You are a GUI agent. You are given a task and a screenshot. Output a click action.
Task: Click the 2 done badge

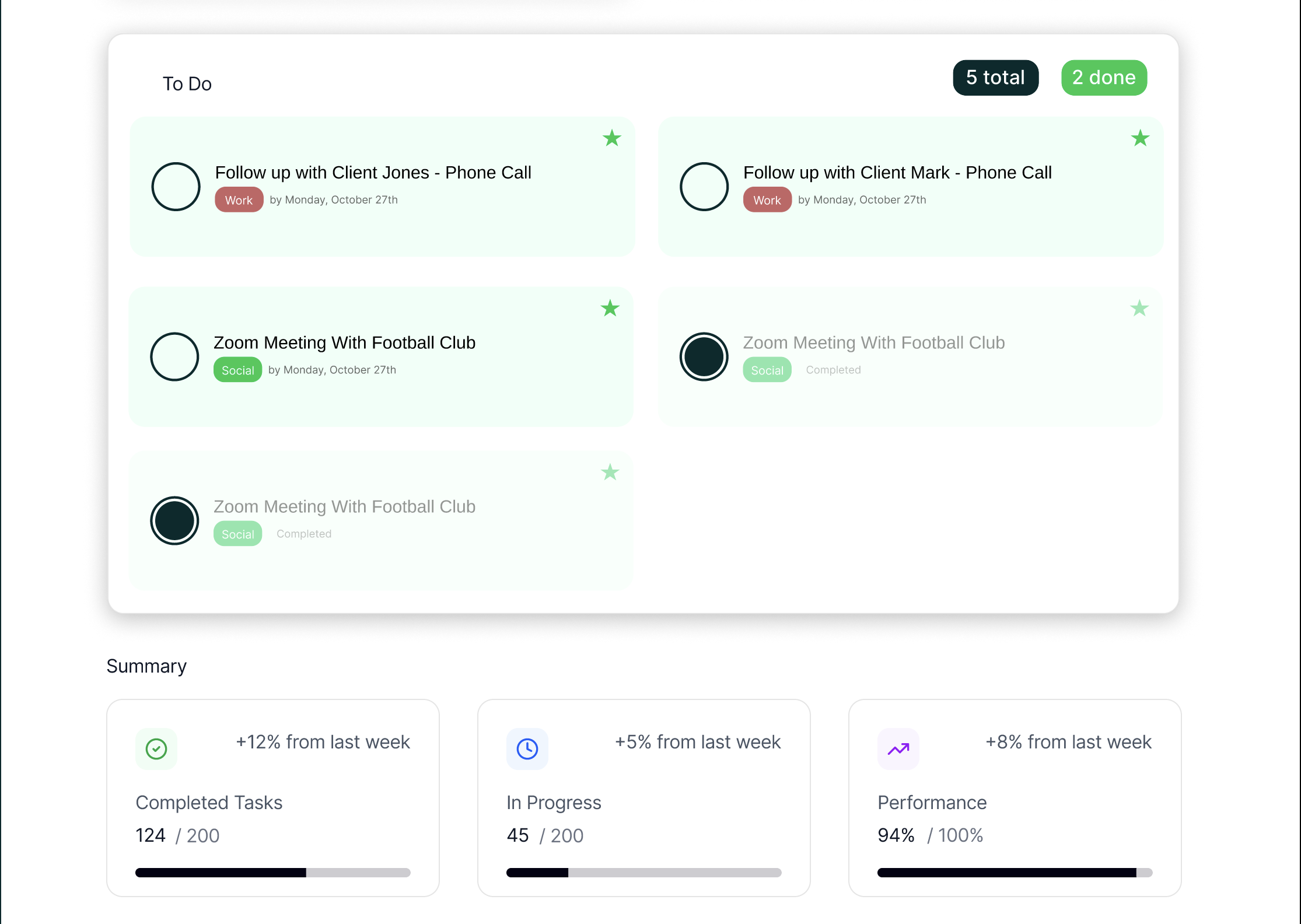(x=1104, y=78)
